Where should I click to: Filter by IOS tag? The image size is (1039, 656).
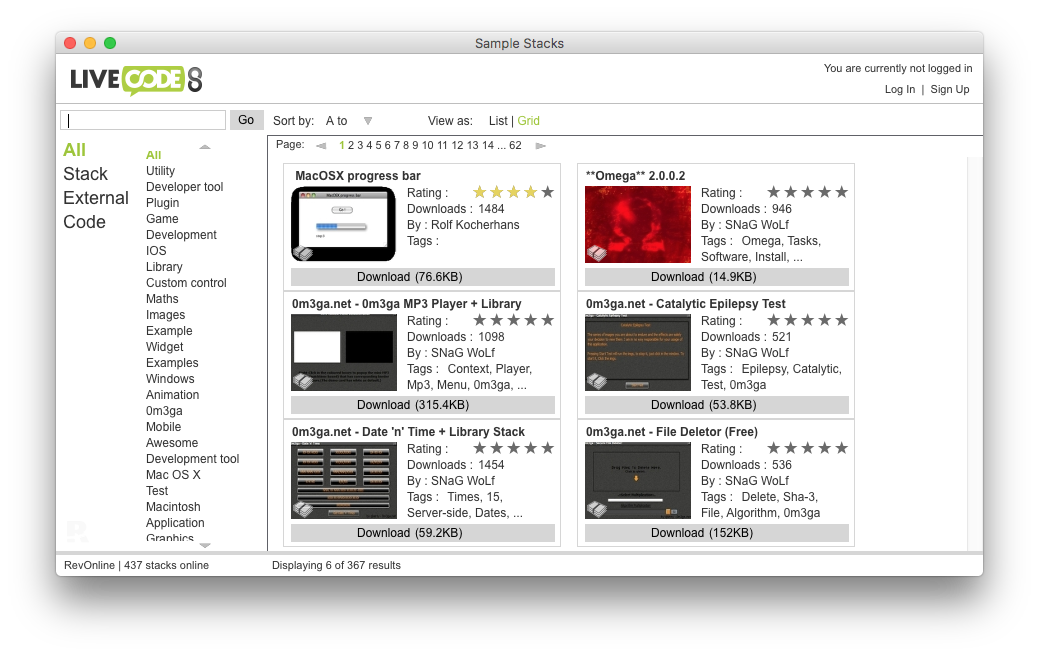click(156, 250)
